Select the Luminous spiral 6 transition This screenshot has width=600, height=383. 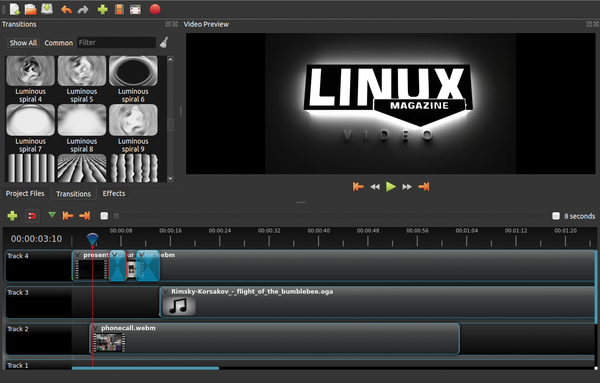(133, 79)
